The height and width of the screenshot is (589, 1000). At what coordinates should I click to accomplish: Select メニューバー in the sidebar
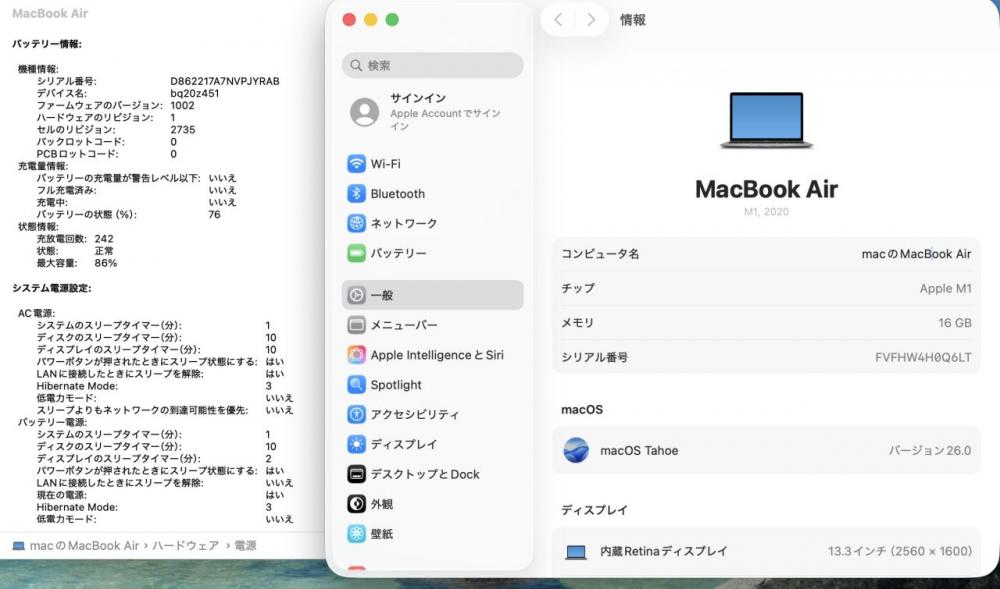pyautogui.click(x=432, y=325)
